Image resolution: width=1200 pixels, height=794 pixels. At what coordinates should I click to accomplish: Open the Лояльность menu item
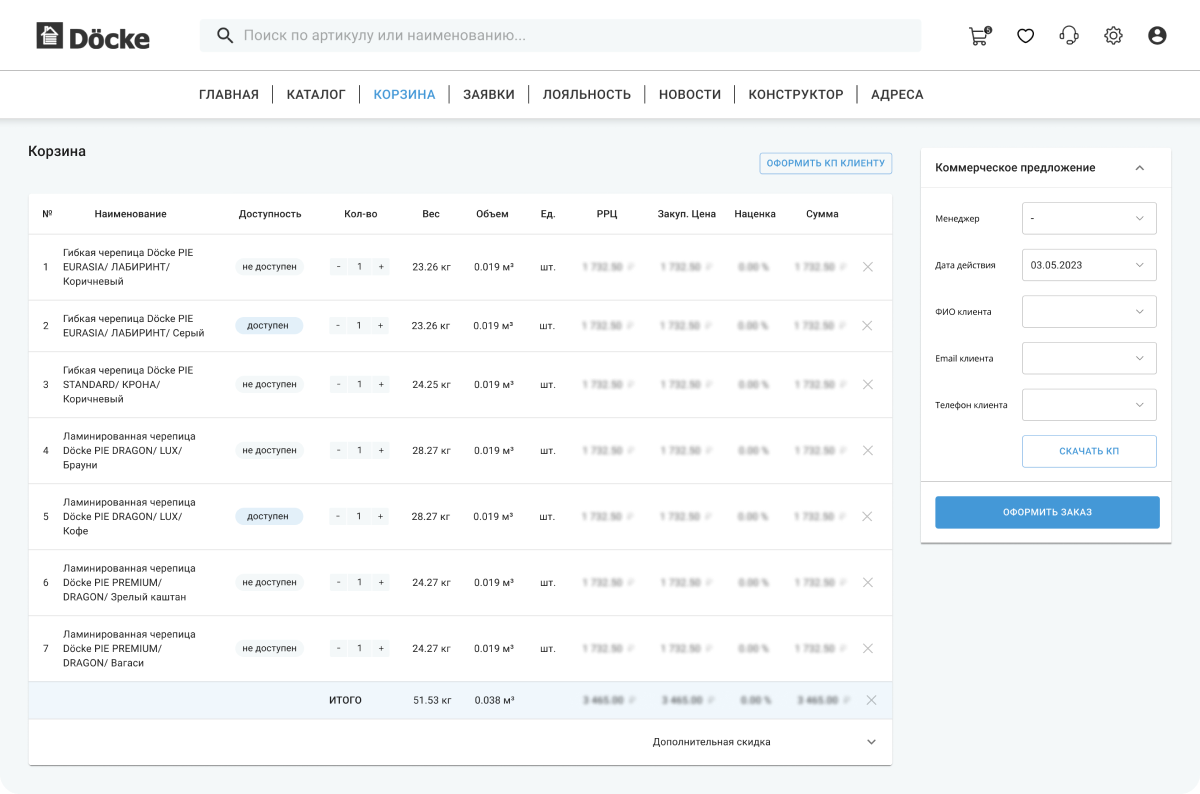pyautogui.click(x=587, y=94)
